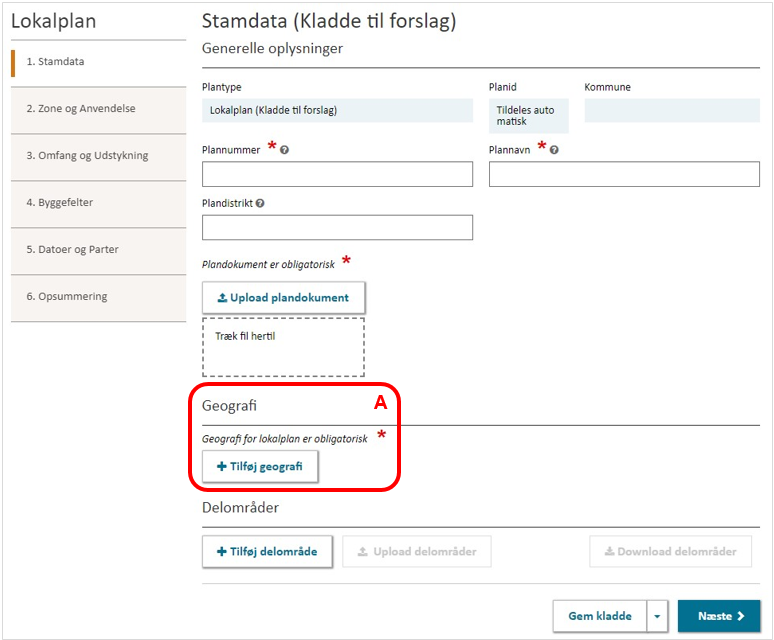Click the Træk fil hertil drop zone

pyautogui.click(x=283, y=347)
